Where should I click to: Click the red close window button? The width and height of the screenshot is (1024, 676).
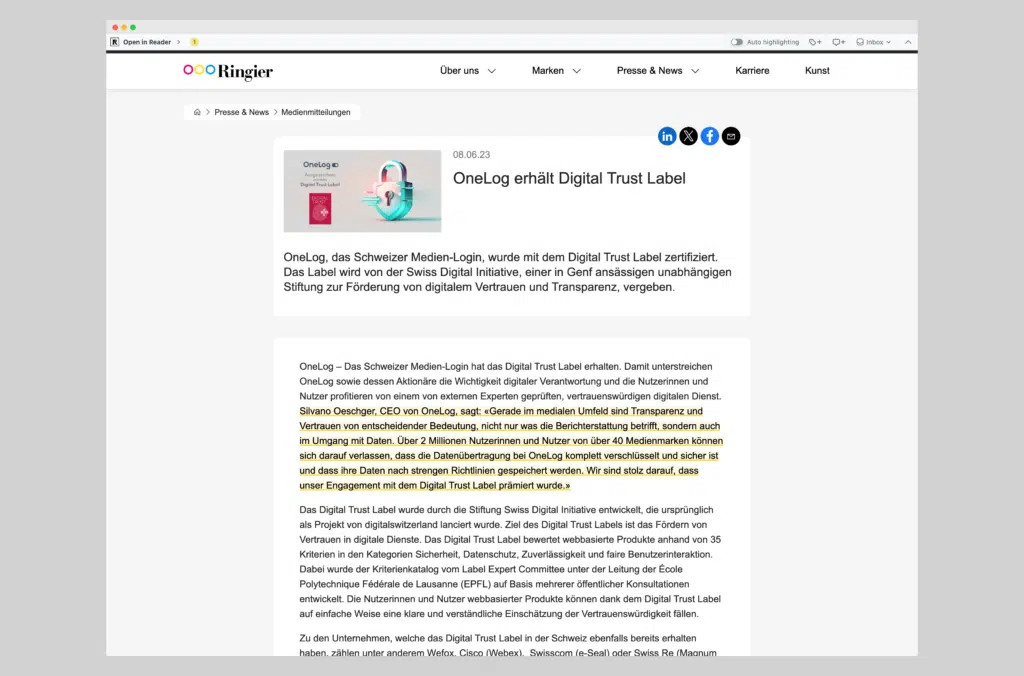click(115, 27)
